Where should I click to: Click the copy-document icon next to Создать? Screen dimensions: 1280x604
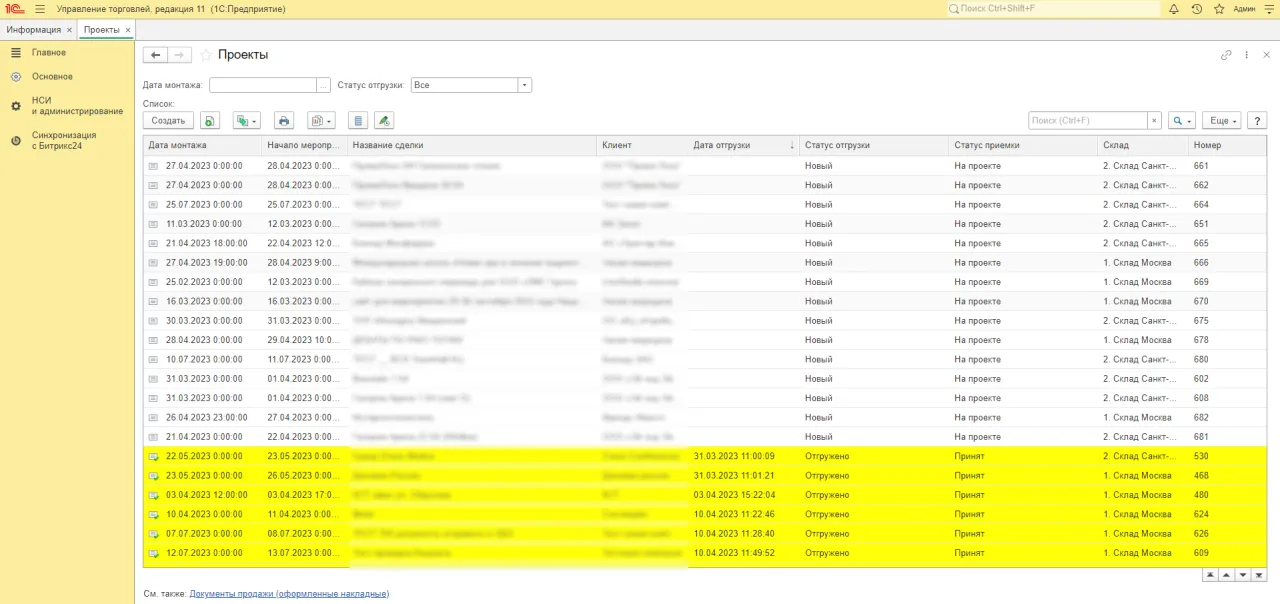pos(209,121)
